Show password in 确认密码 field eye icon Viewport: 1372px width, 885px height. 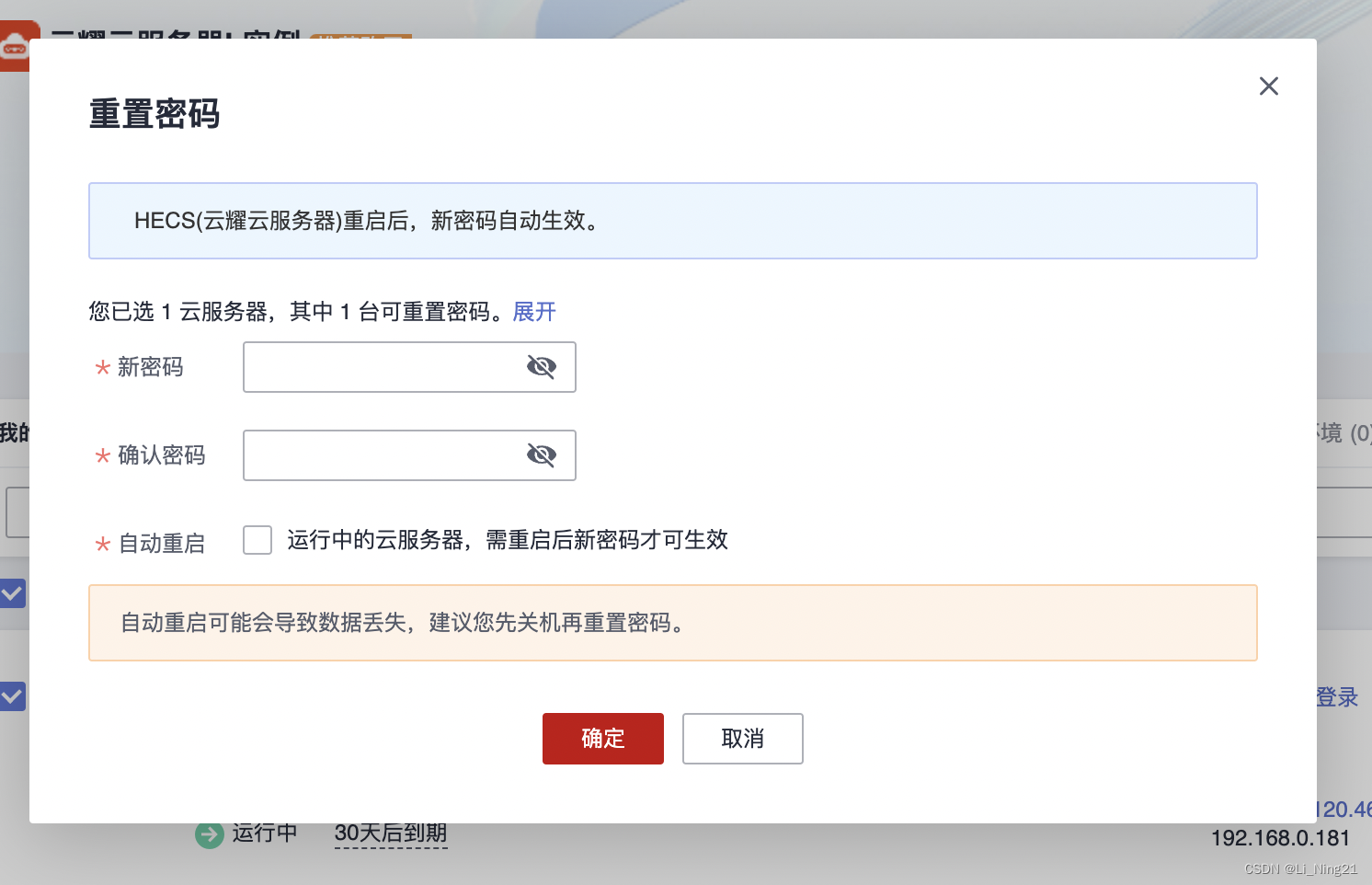(541, 455)
